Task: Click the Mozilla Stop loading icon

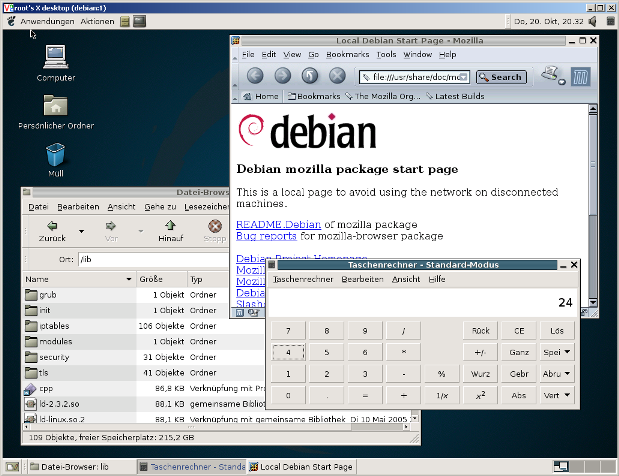Action: (x=338, y=76)
